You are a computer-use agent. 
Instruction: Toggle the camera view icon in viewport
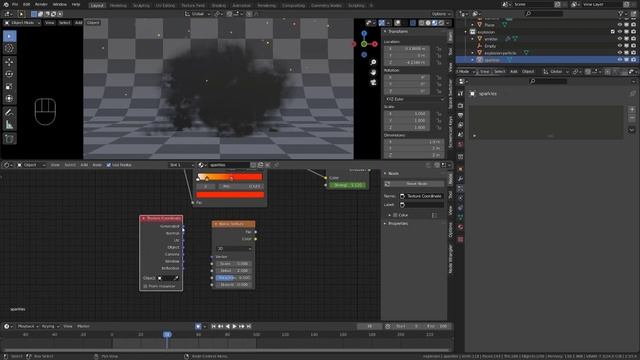coord(373,82)
